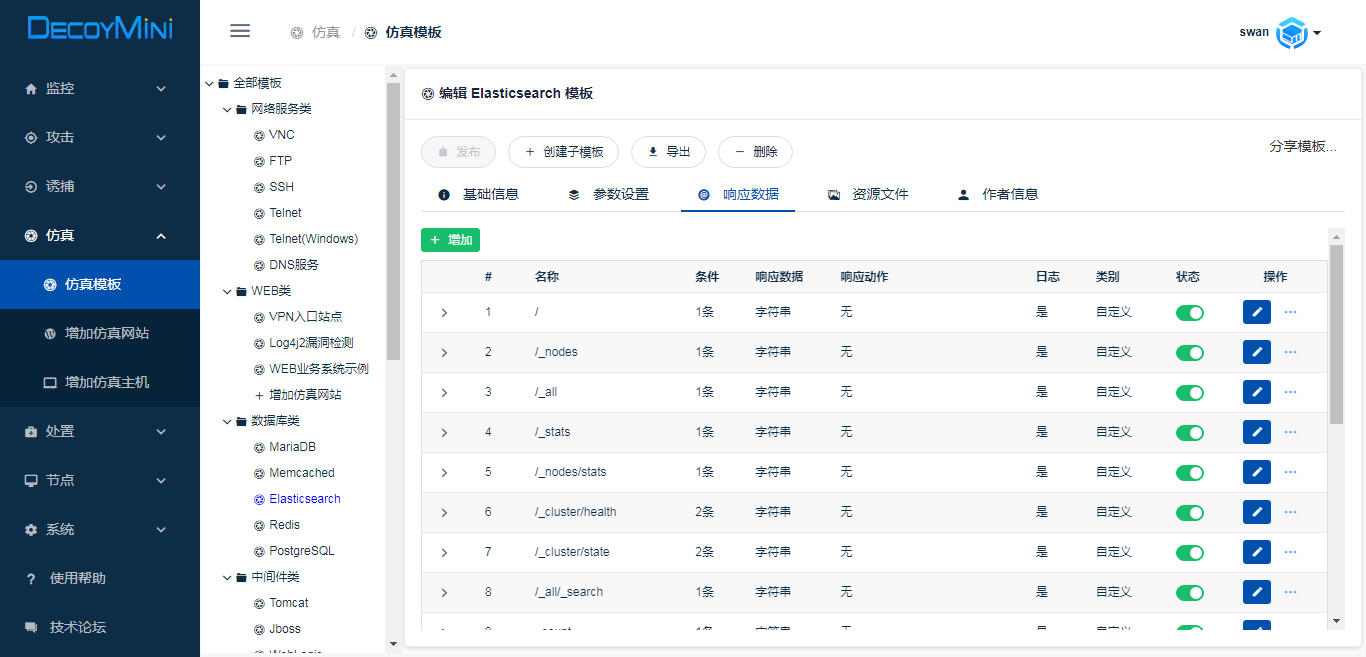Disable the status switch for /_nodes/stats row

pyautogui.click(x=1189, y=472)
